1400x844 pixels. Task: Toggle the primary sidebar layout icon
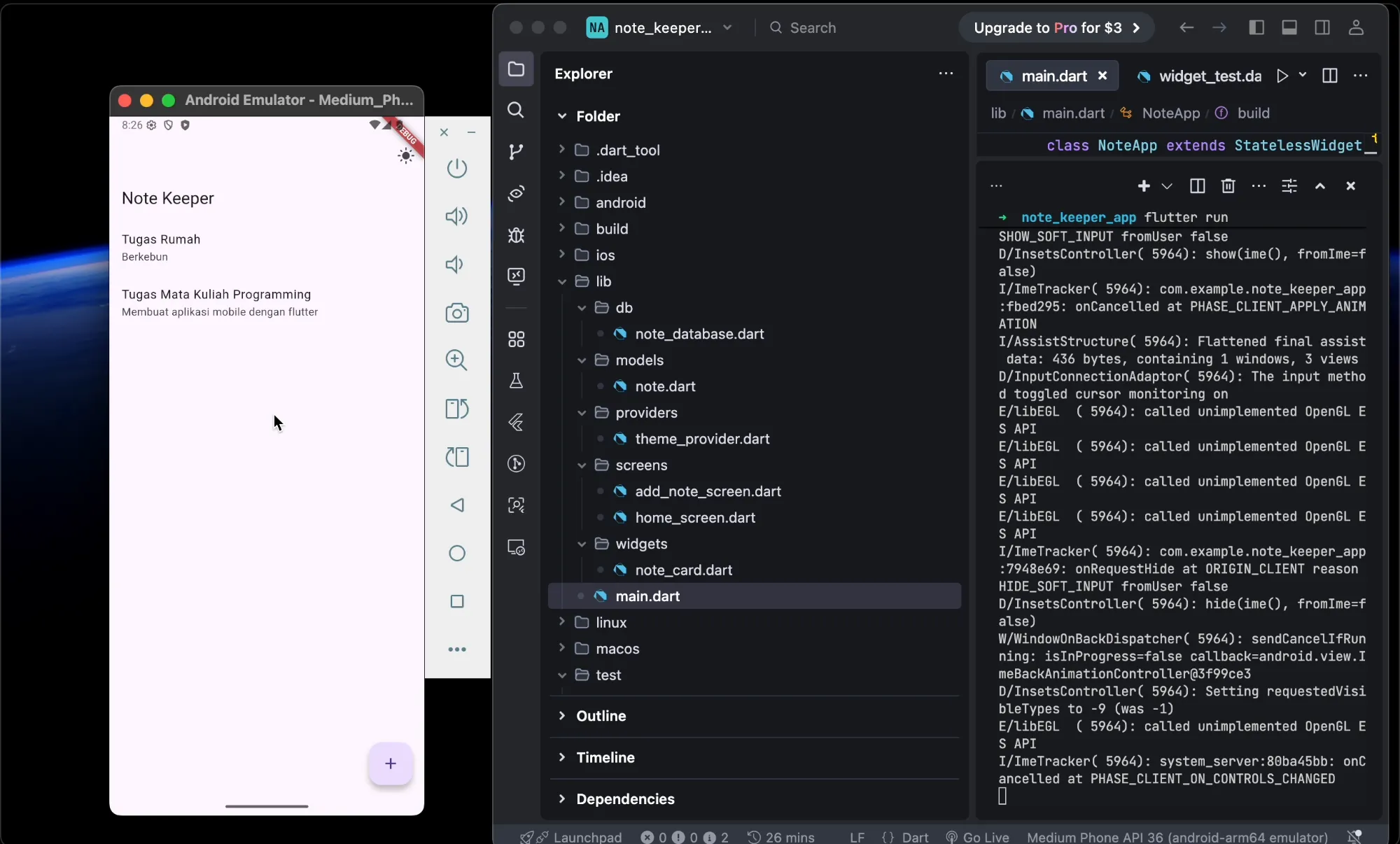(1256, 28)
